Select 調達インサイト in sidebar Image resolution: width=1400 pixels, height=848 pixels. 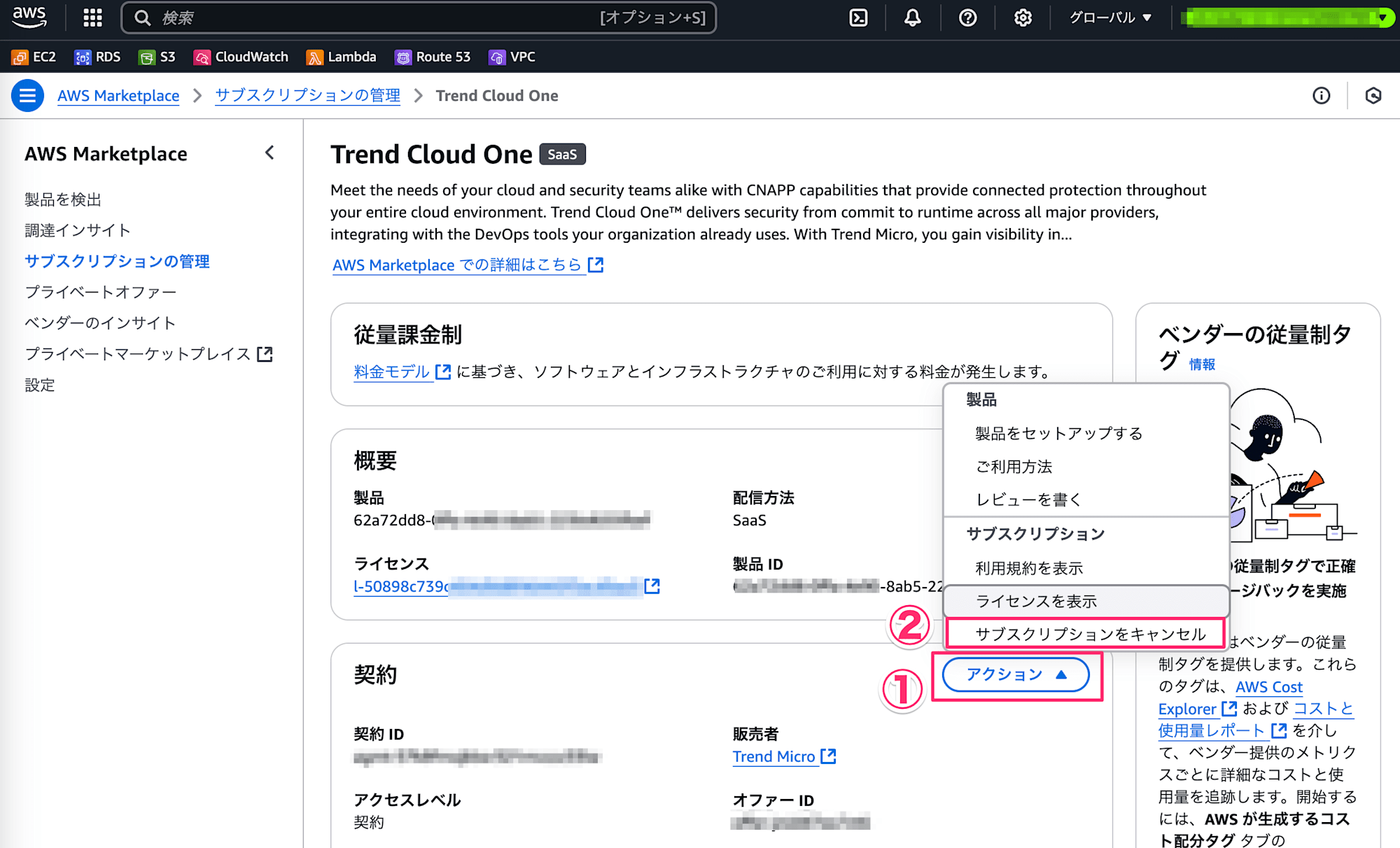pos(78,230)
